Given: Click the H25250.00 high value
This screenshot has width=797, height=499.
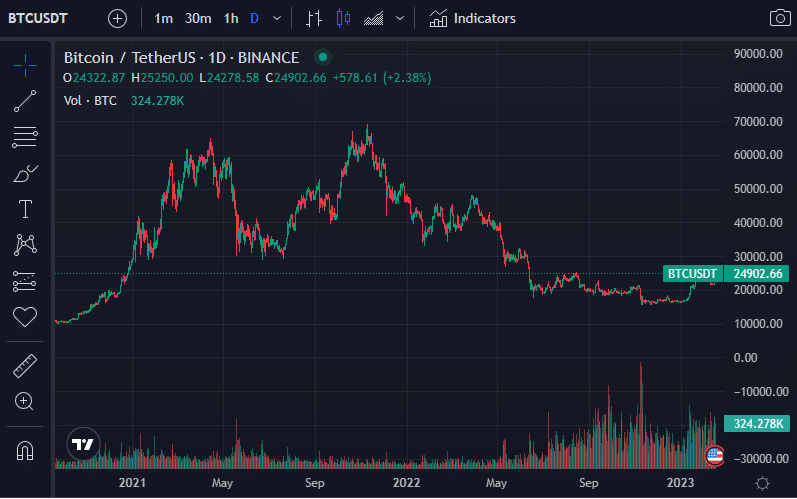Looking at the screenshot, I should point(162,78).
